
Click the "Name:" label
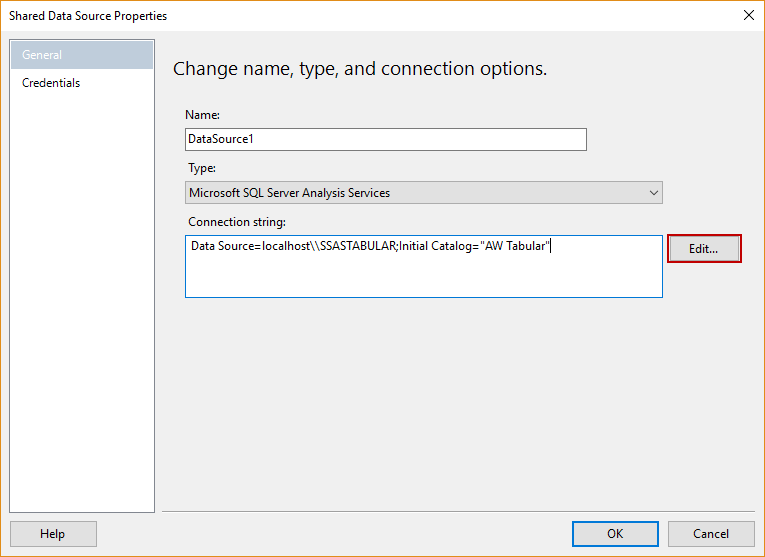click(203, 115)
